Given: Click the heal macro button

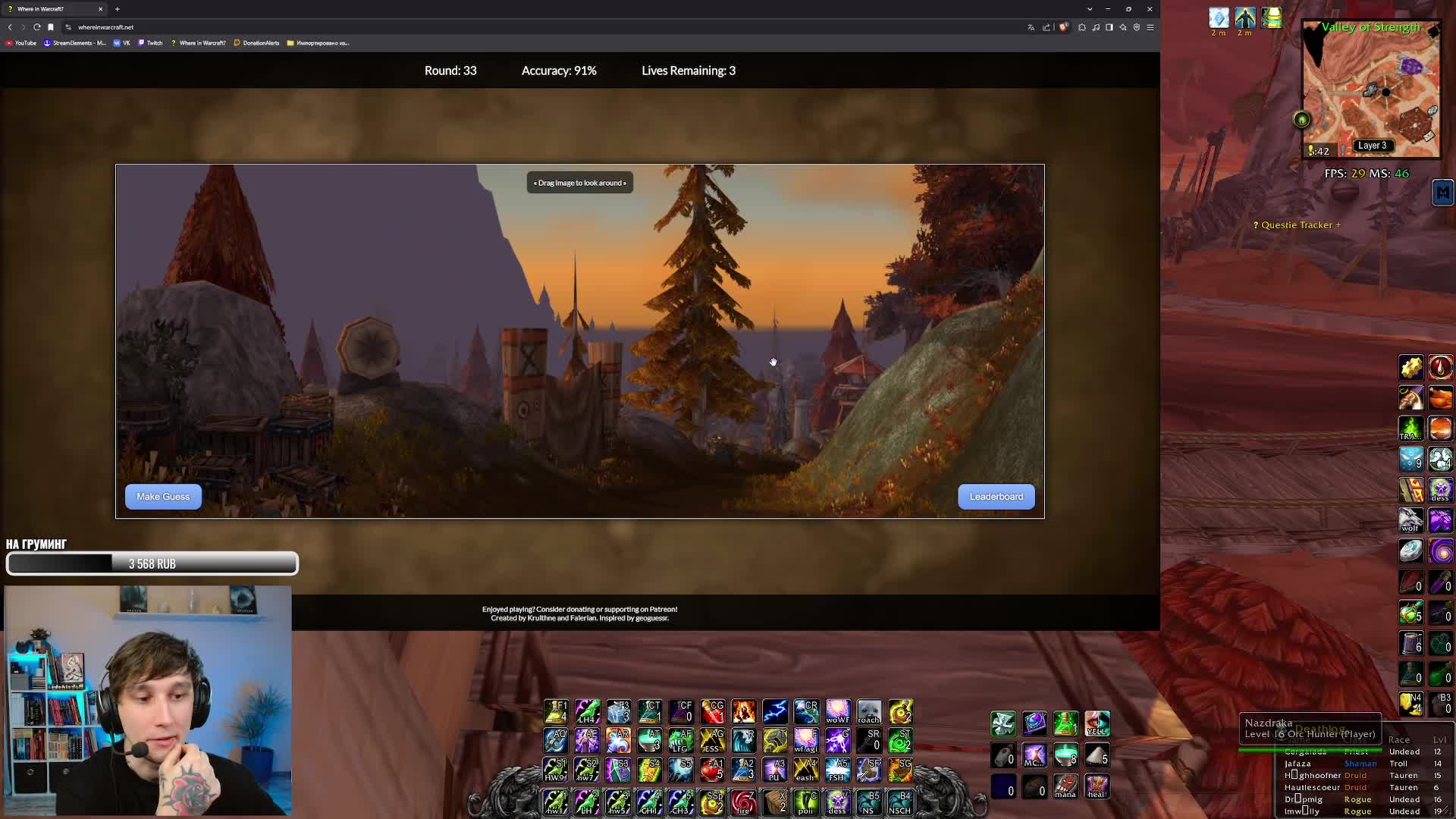Looking at the screenshot, I should [1097, 786].
